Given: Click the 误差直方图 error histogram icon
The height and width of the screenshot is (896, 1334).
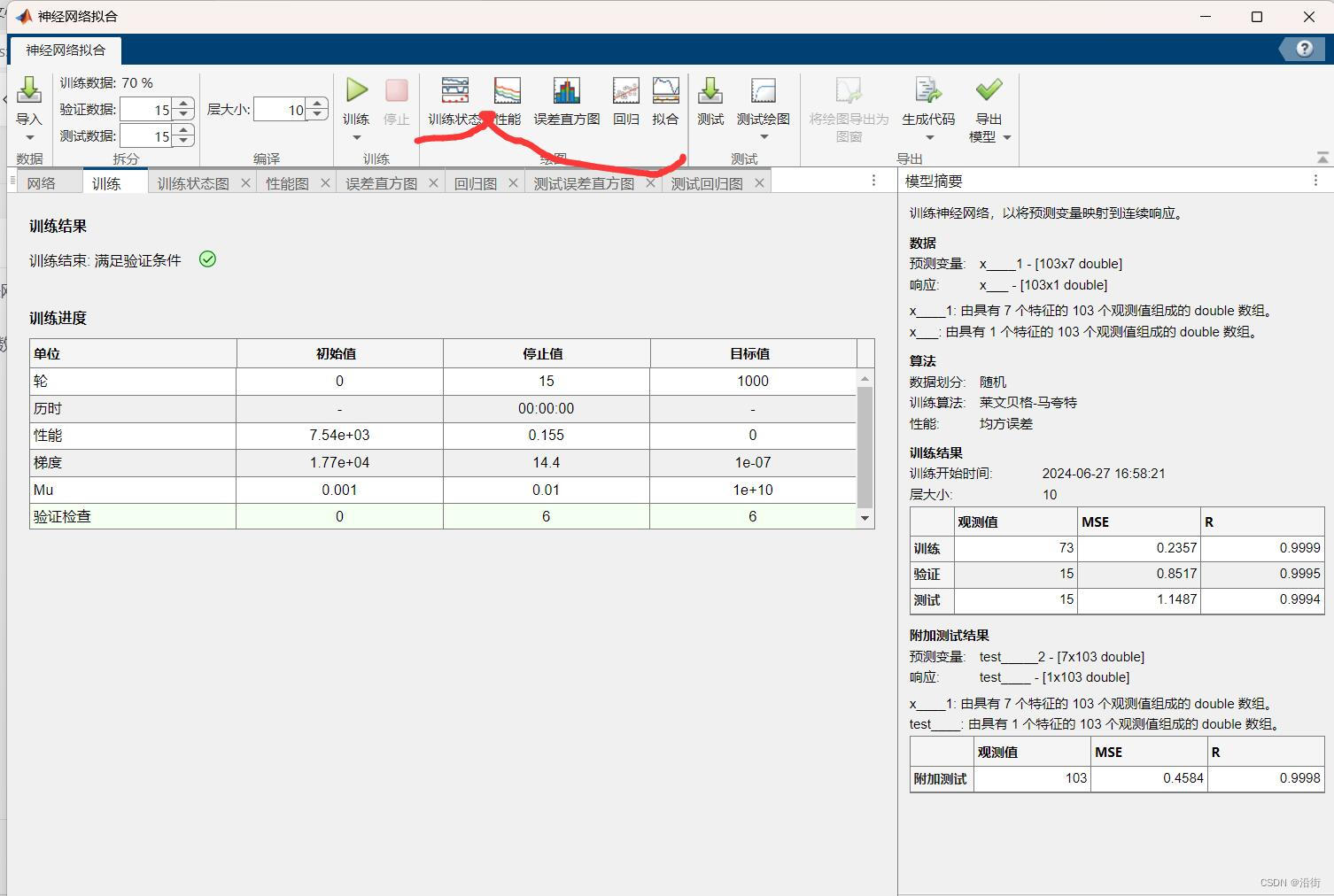Looking at the screenshot, I should click(x=566, y=90).
